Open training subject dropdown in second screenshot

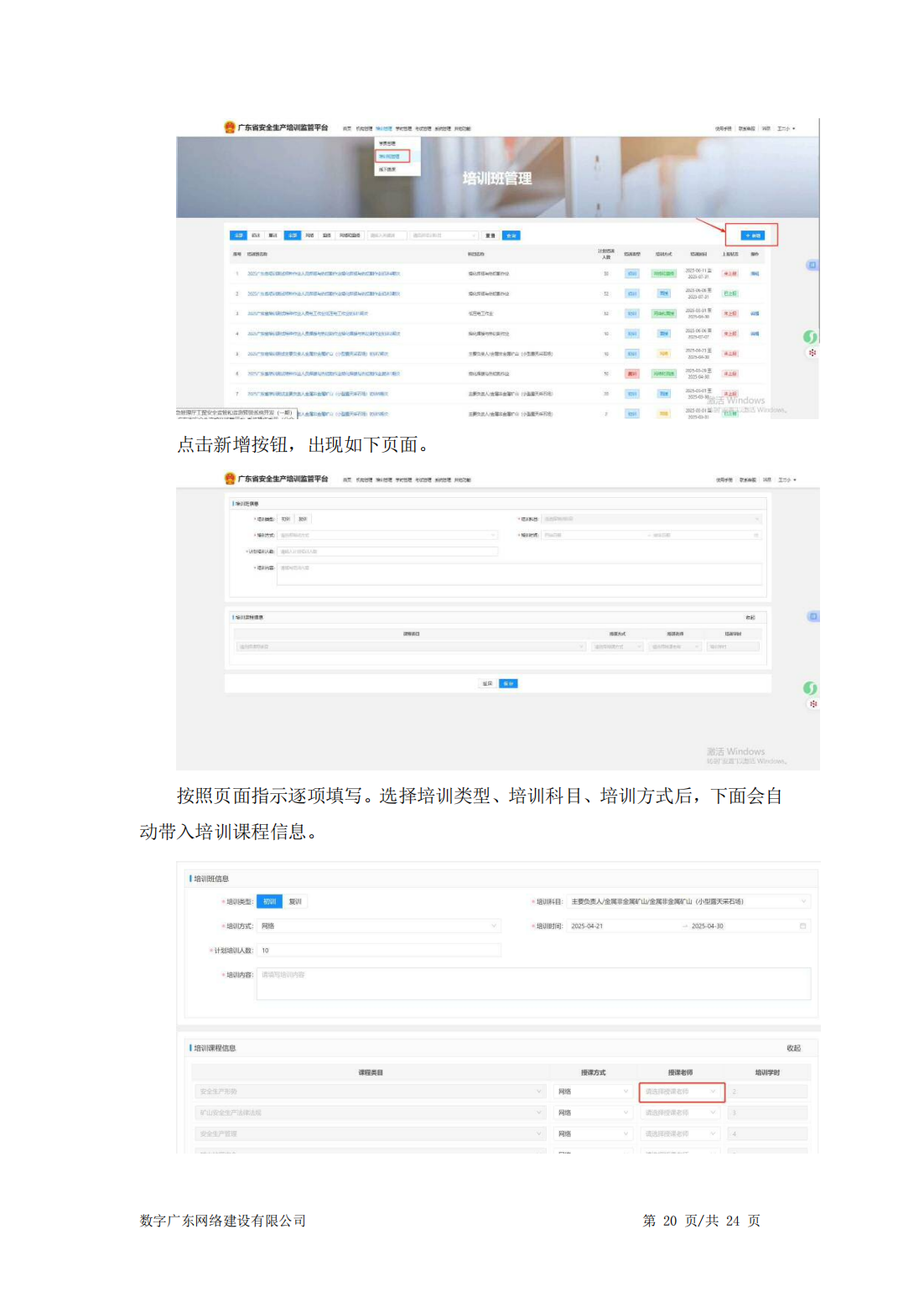pos(651,519)
